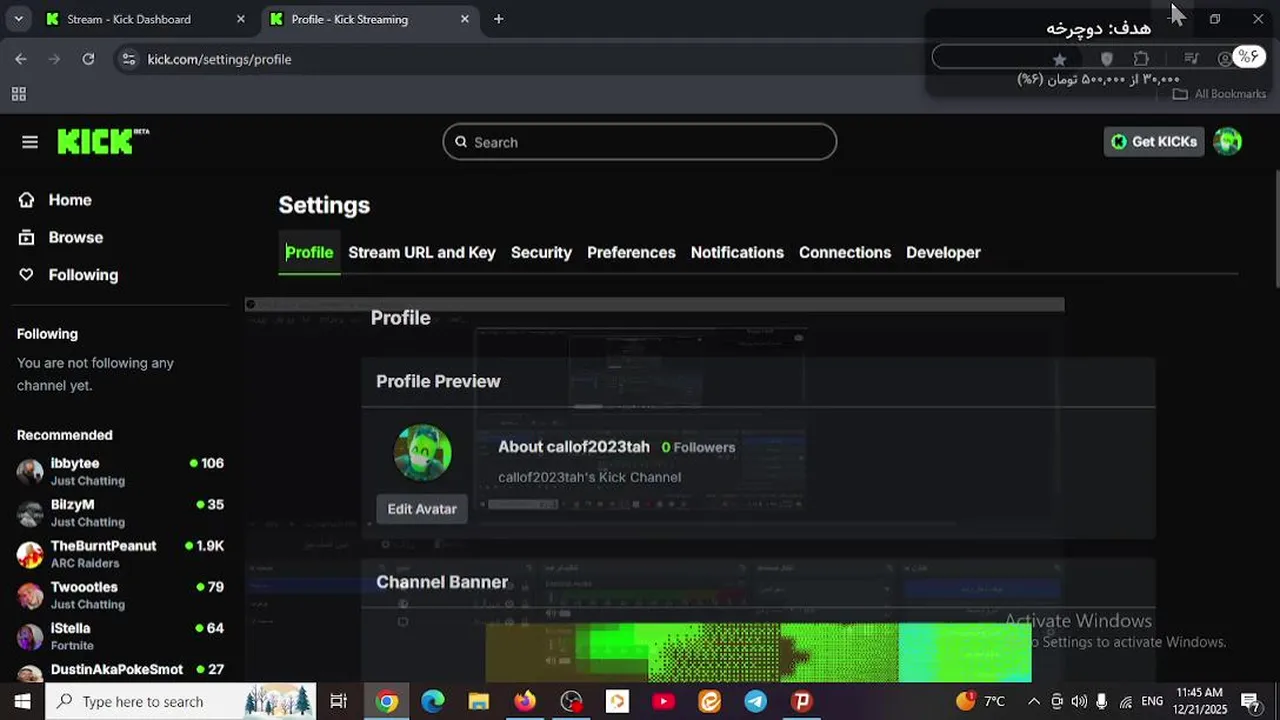1280x720 pixels.
Task: Go back with the browser back arrow
Action: pos(21,59)
